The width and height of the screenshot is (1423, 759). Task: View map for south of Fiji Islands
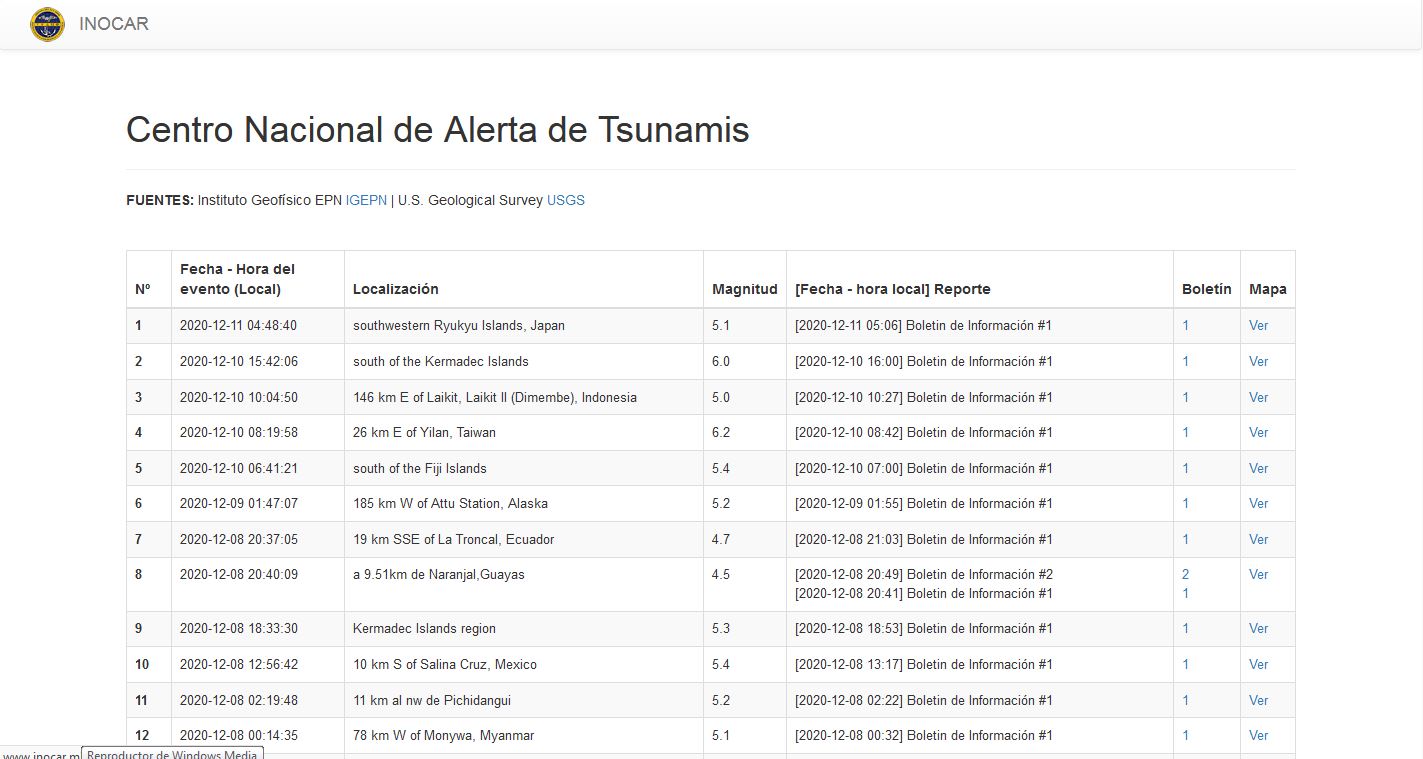(x=1258, y=469)
